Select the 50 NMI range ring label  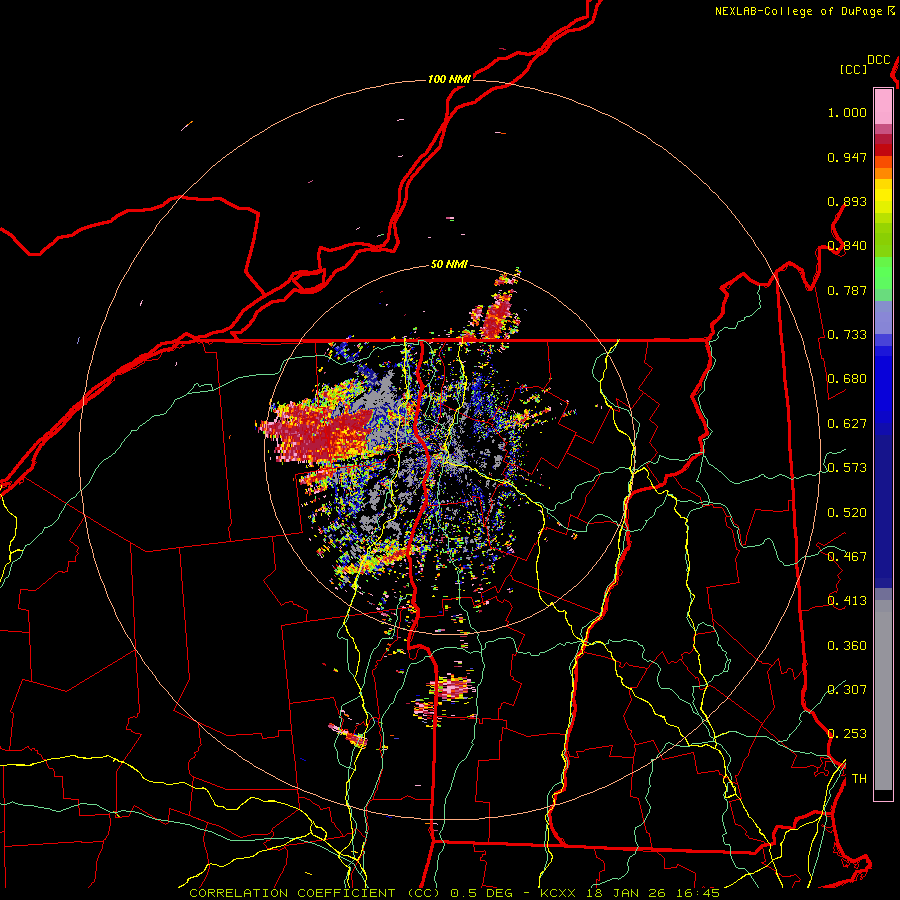click(449, 264)
